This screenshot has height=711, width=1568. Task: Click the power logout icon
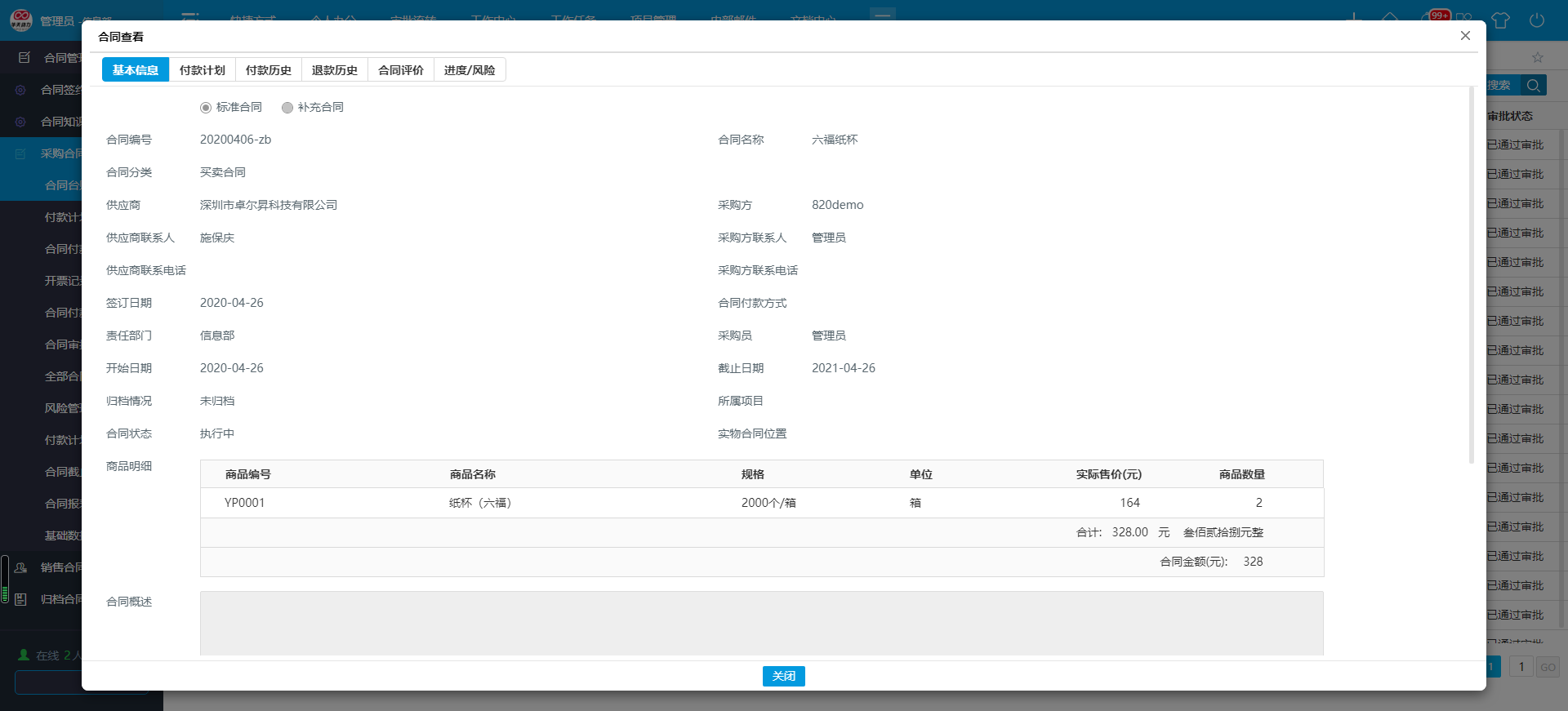pos(1536,20)
